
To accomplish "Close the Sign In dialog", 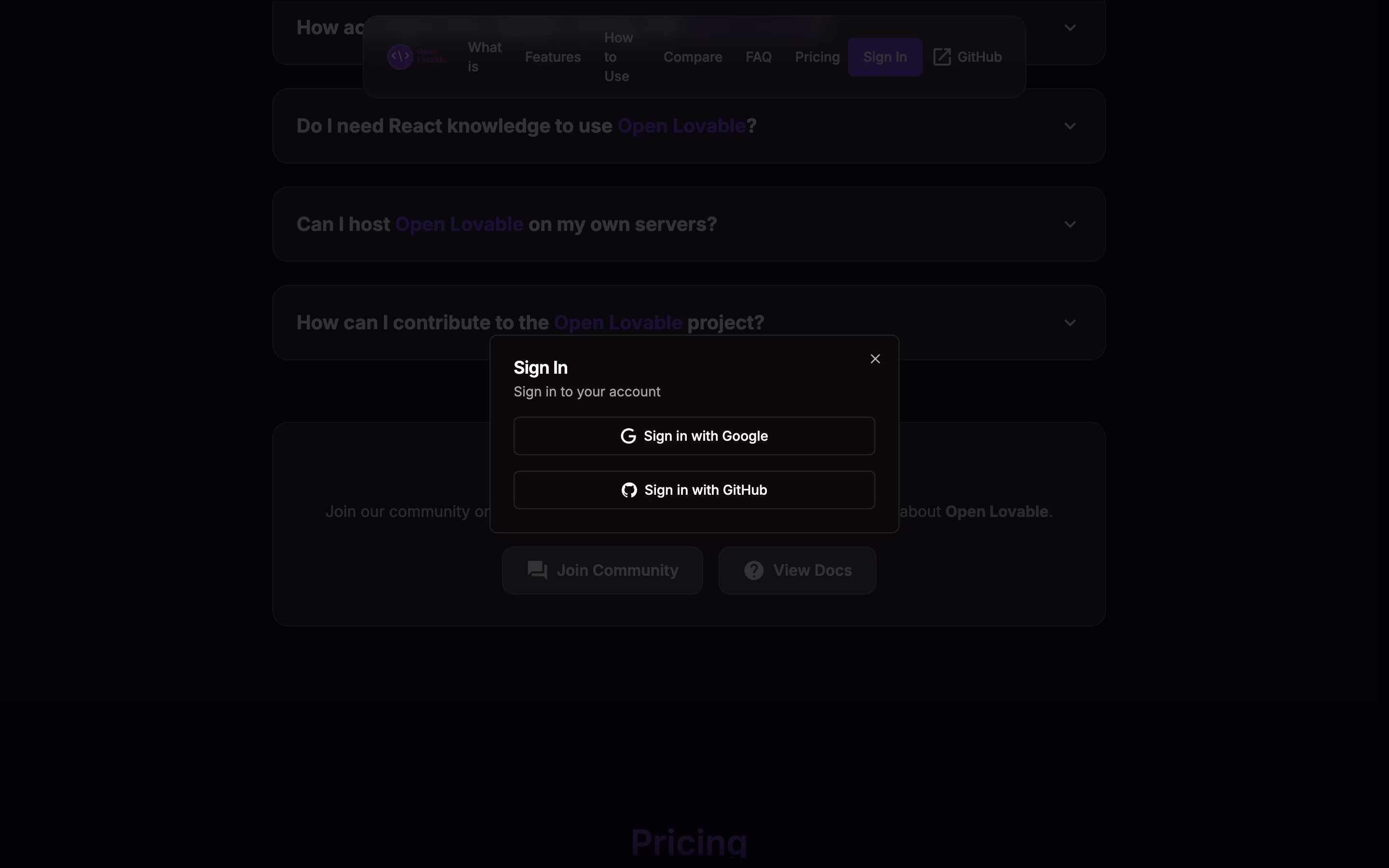I will pos(875,359).
